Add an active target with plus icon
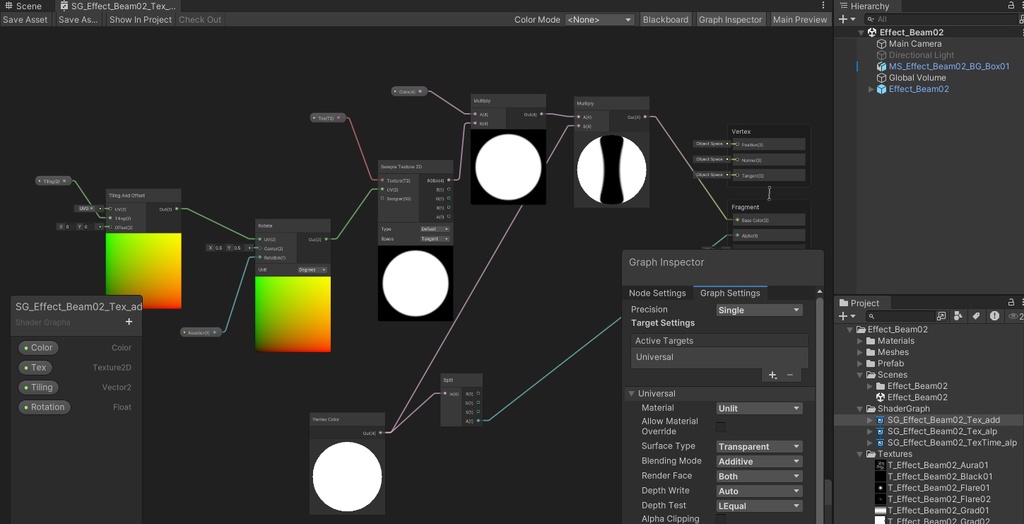Image resolution: width=1024 pixels, height=524 pixels. click(773, 375)
